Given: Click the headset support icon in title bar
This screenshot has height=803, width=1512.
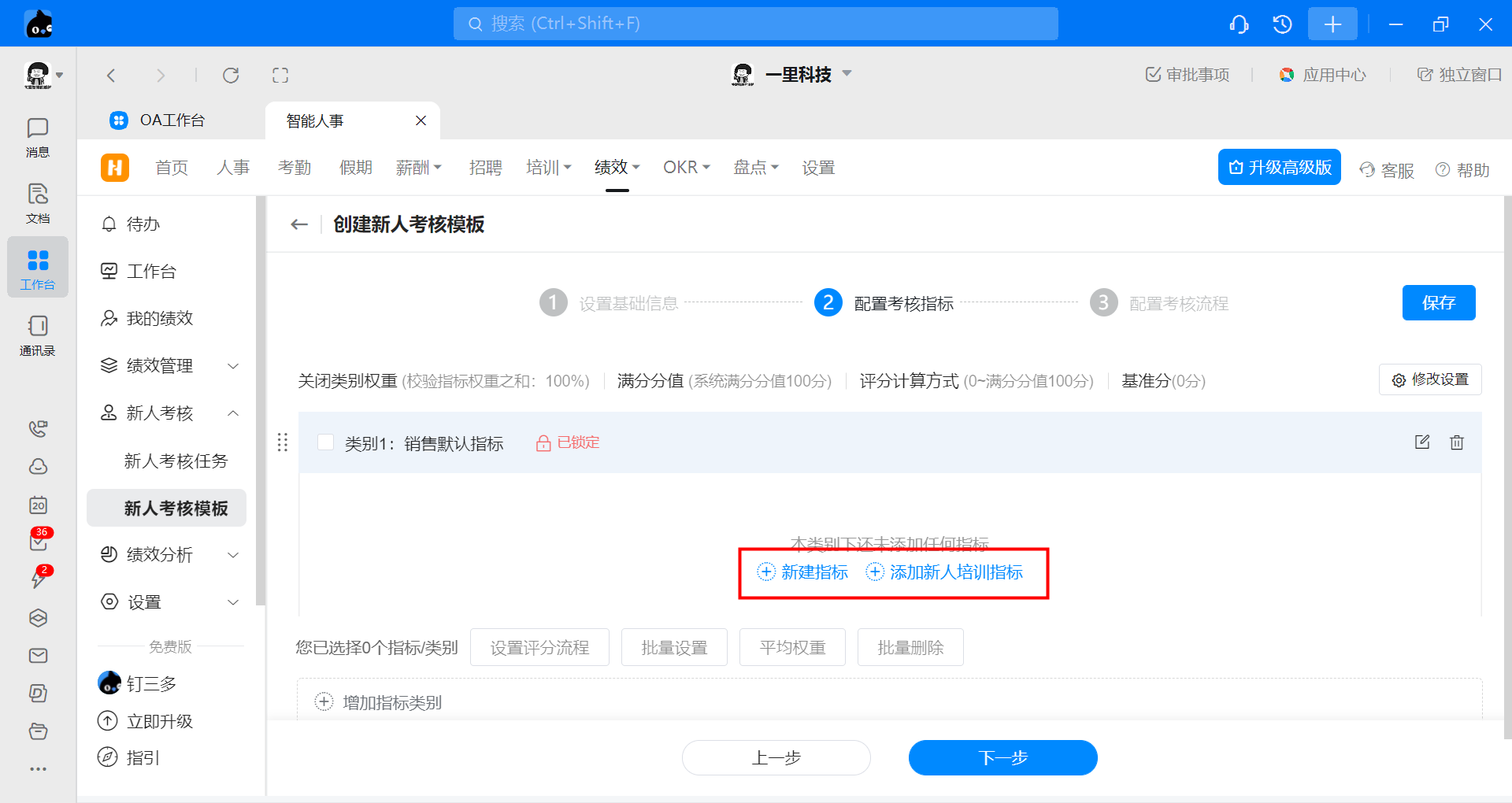Looking at the screenshot, I should [1239, 24].
